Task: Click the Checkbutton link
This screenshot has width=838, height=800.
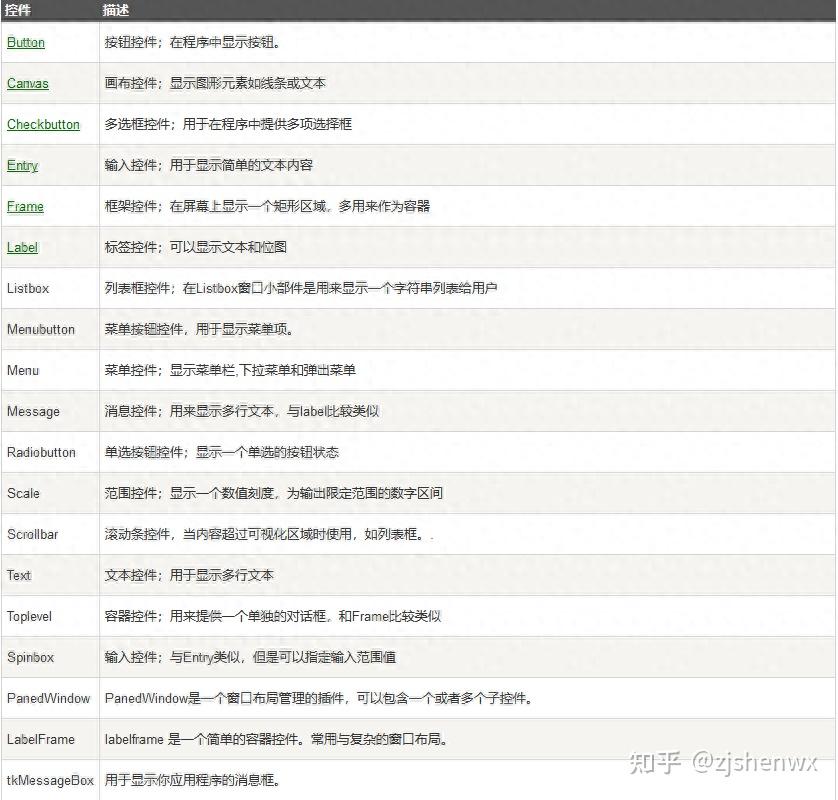Action: pyautogui.click(x=43, y=124)
